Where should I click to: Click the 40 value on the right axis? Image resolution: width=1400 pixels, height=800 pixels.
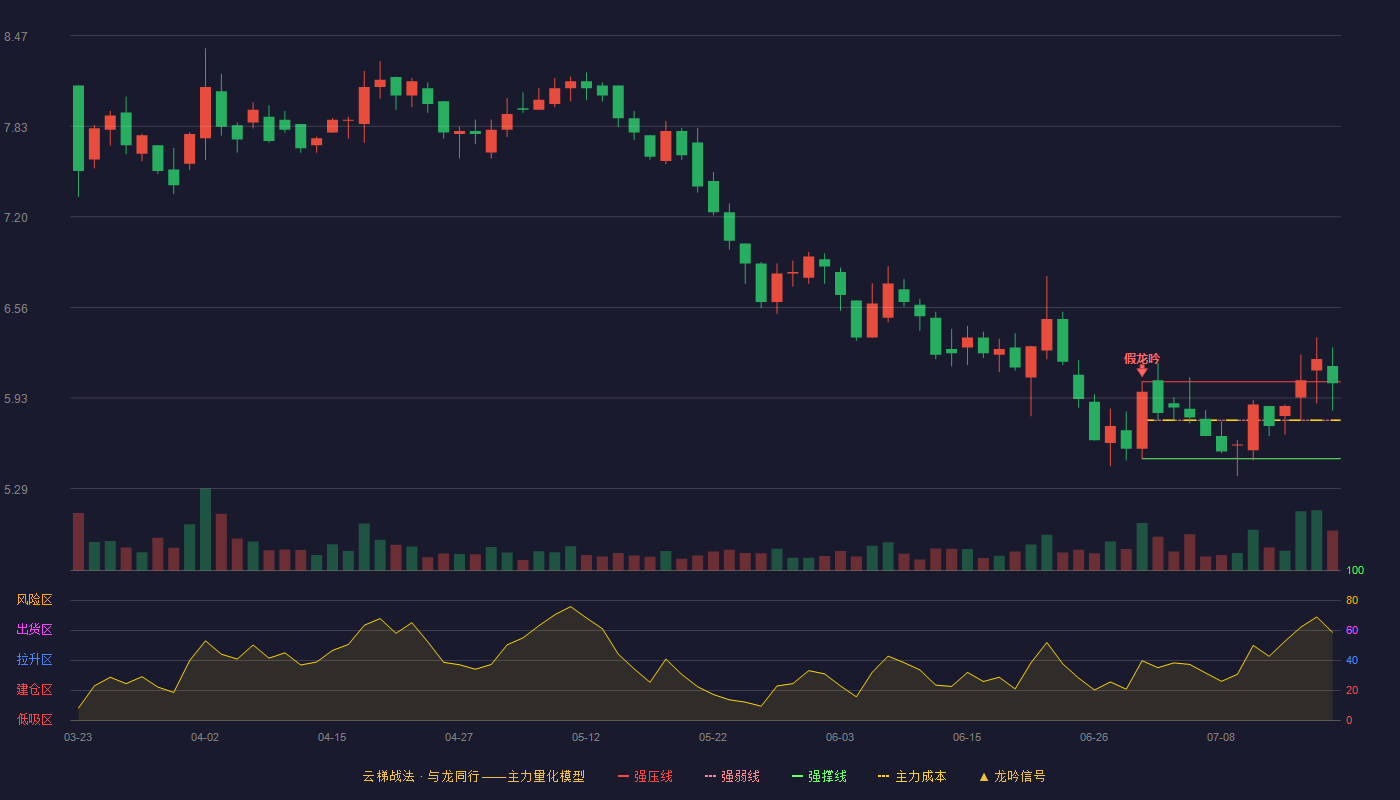(x=1352, y=660)
